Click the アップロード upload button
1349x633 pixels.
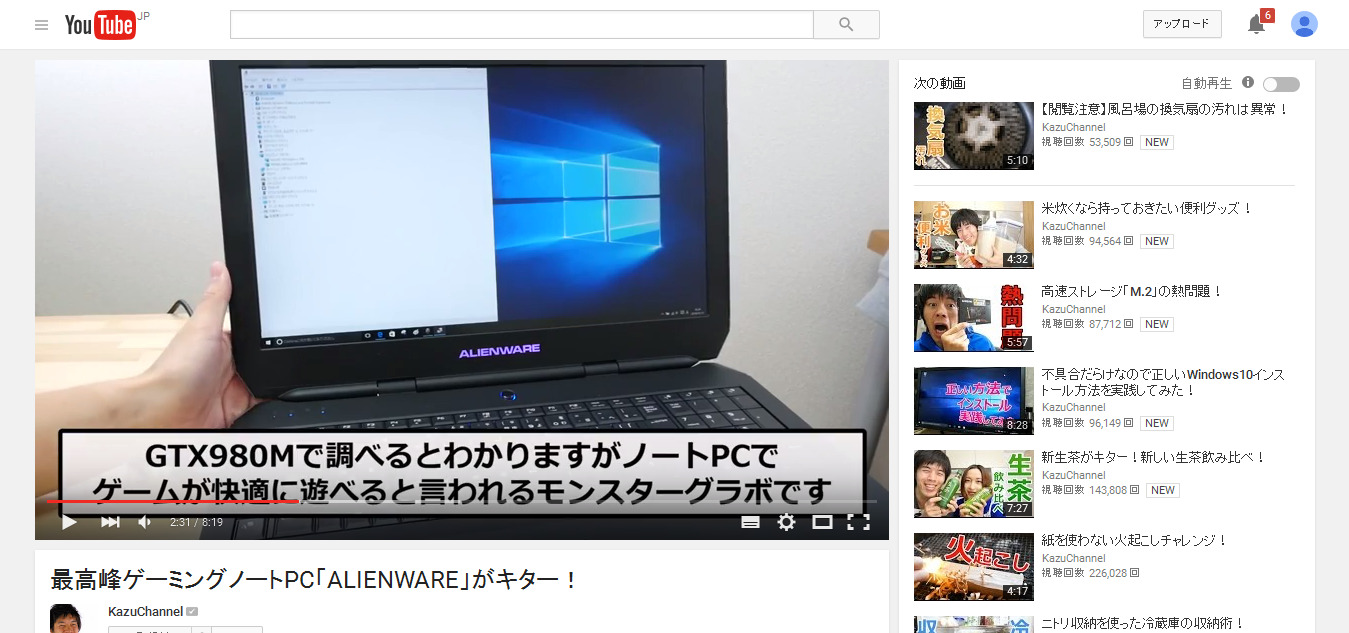tap(1182, 24)
